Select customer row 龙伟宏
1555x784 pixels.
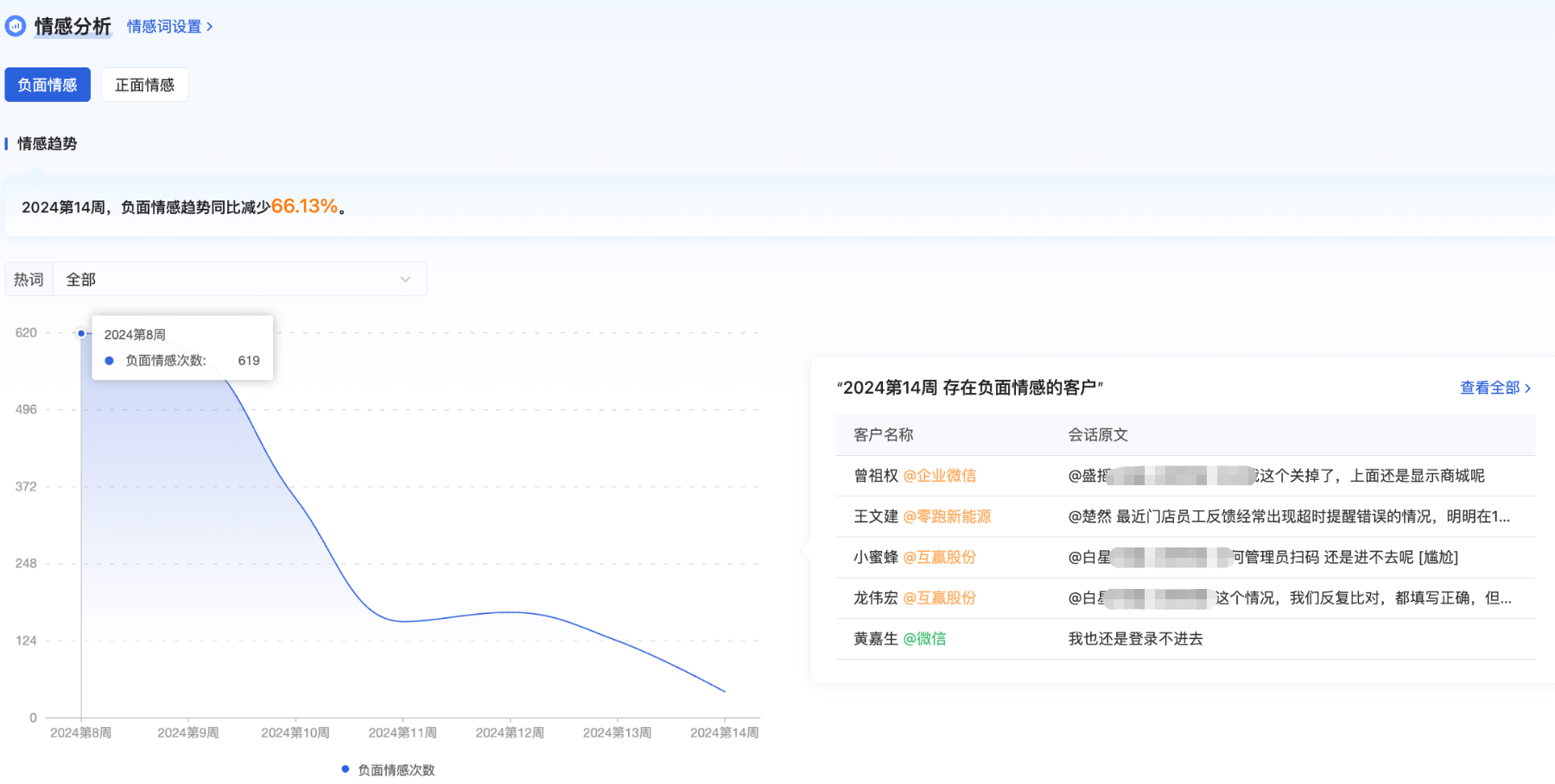[x=1185, y=597]
